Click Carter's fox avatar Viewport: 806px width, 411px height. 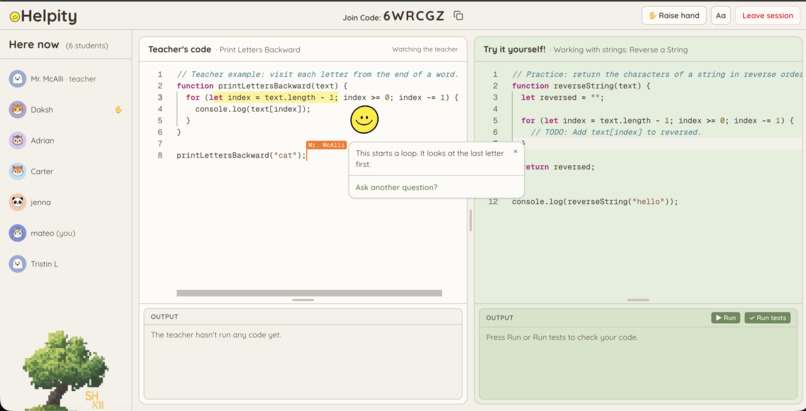click(17, 171)
